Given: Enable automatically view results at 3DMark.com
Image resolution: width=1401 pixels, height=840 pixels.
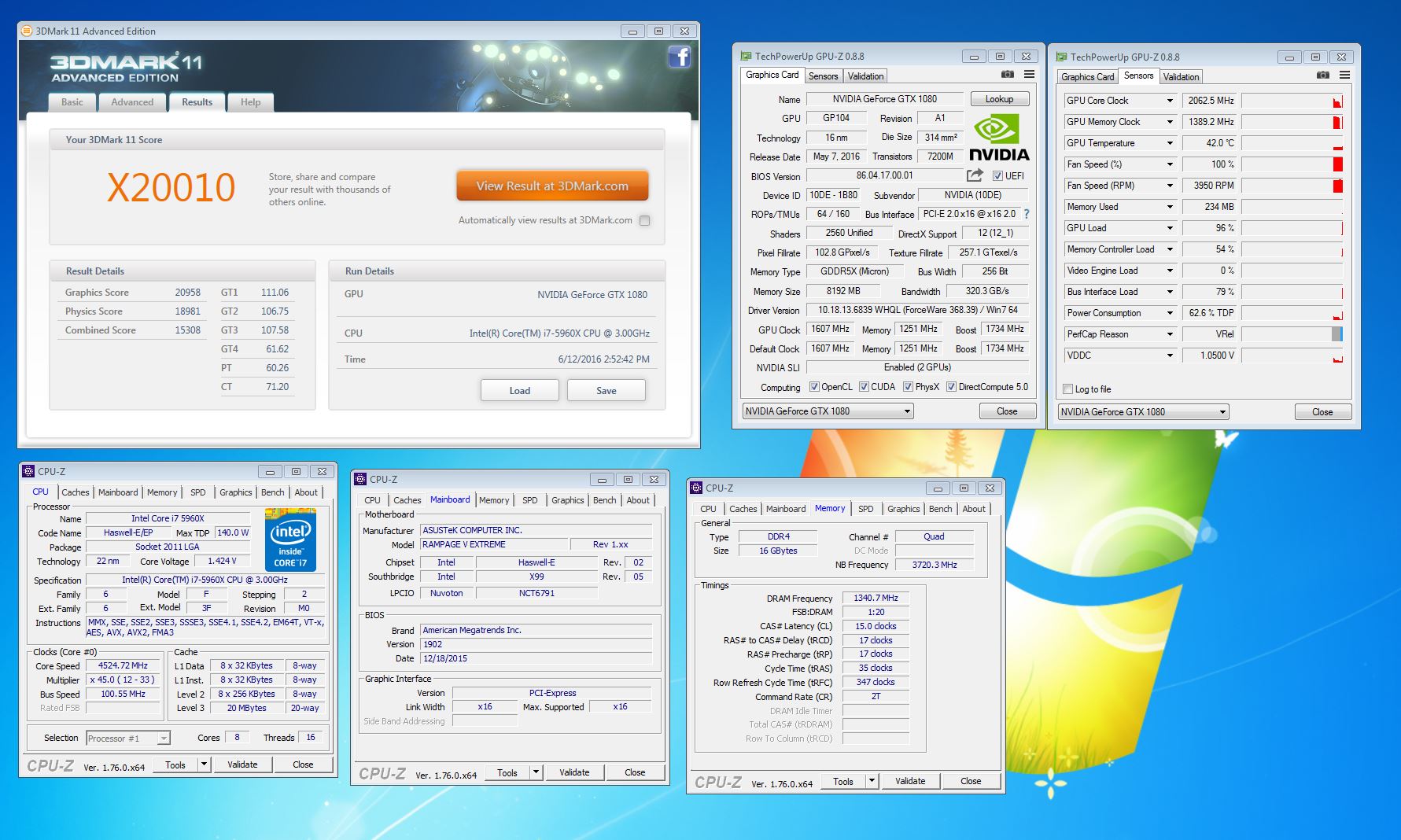Looking at the screenshot, I should click(x=645, y=220).
